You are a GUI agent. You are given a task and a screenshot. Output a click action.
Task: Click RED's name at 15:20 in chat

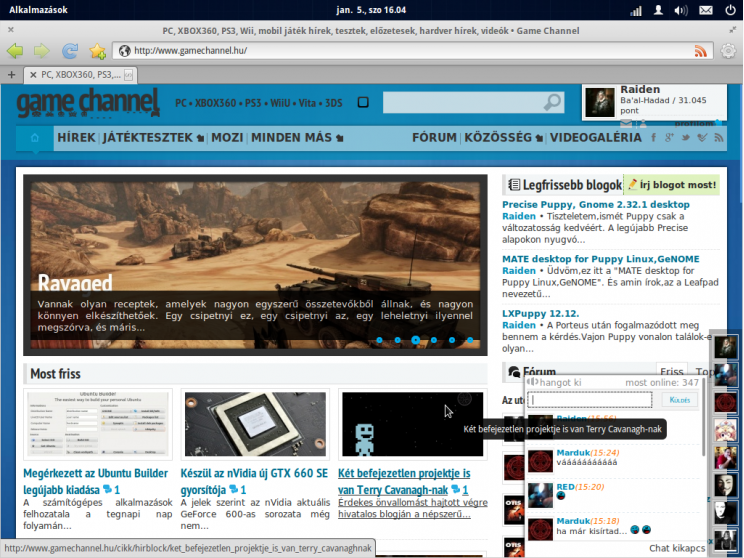pyautogui.click(x=565, y=487)
